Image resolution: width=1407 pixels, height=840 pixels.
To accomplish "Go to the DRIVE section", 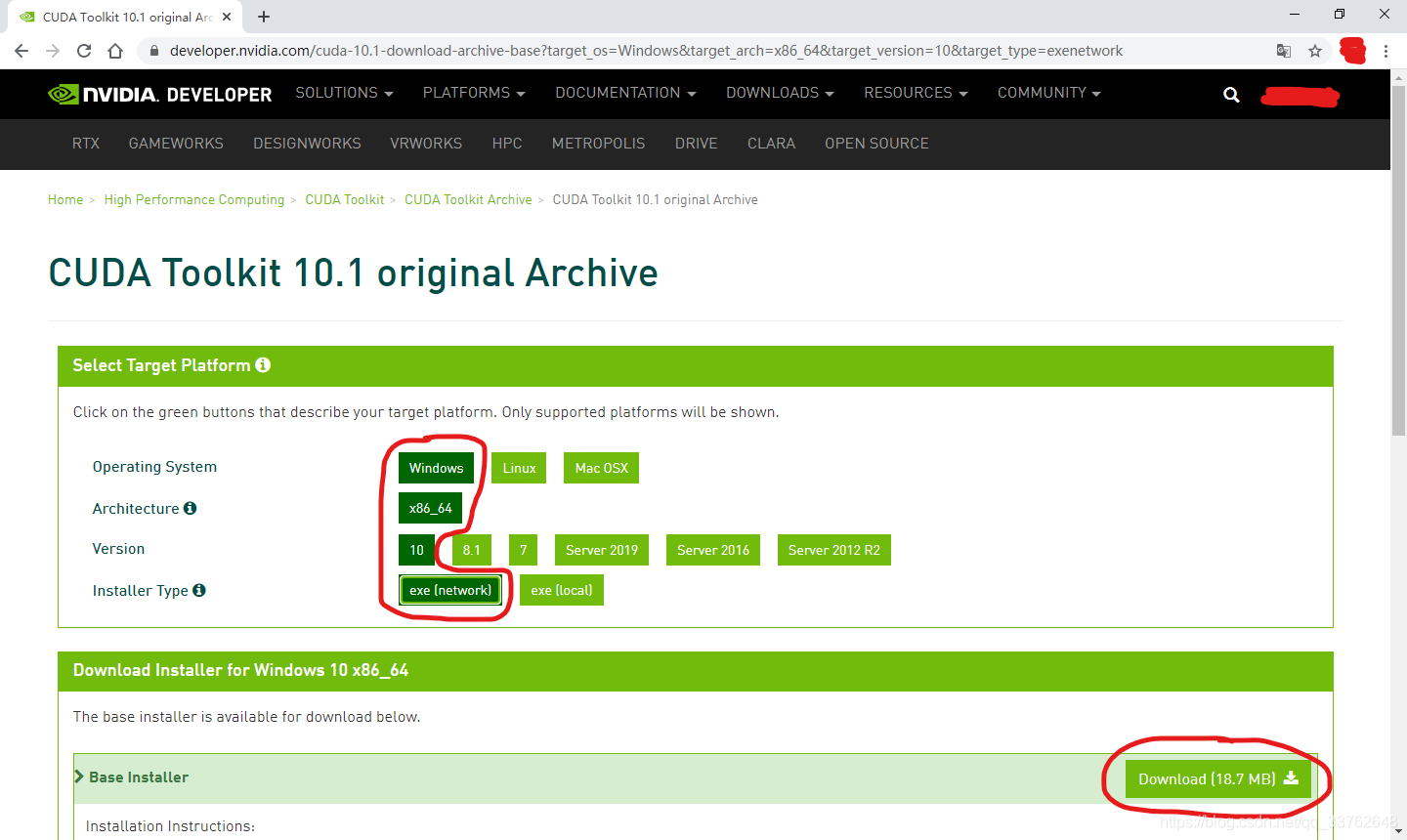I will coord(696,144).
